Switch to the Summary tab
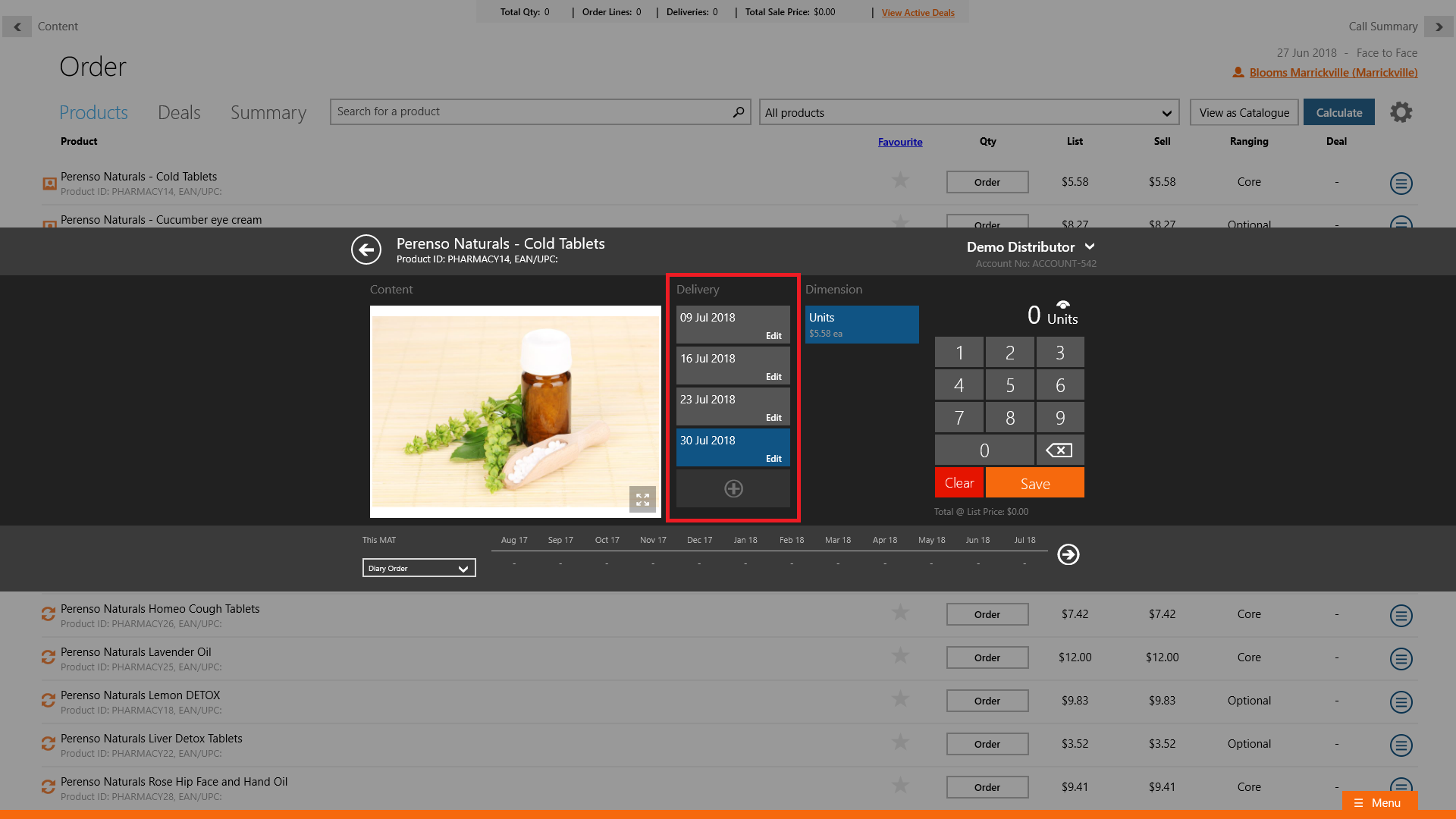This screenshot has width=1456, height=819. click(268, 113)
